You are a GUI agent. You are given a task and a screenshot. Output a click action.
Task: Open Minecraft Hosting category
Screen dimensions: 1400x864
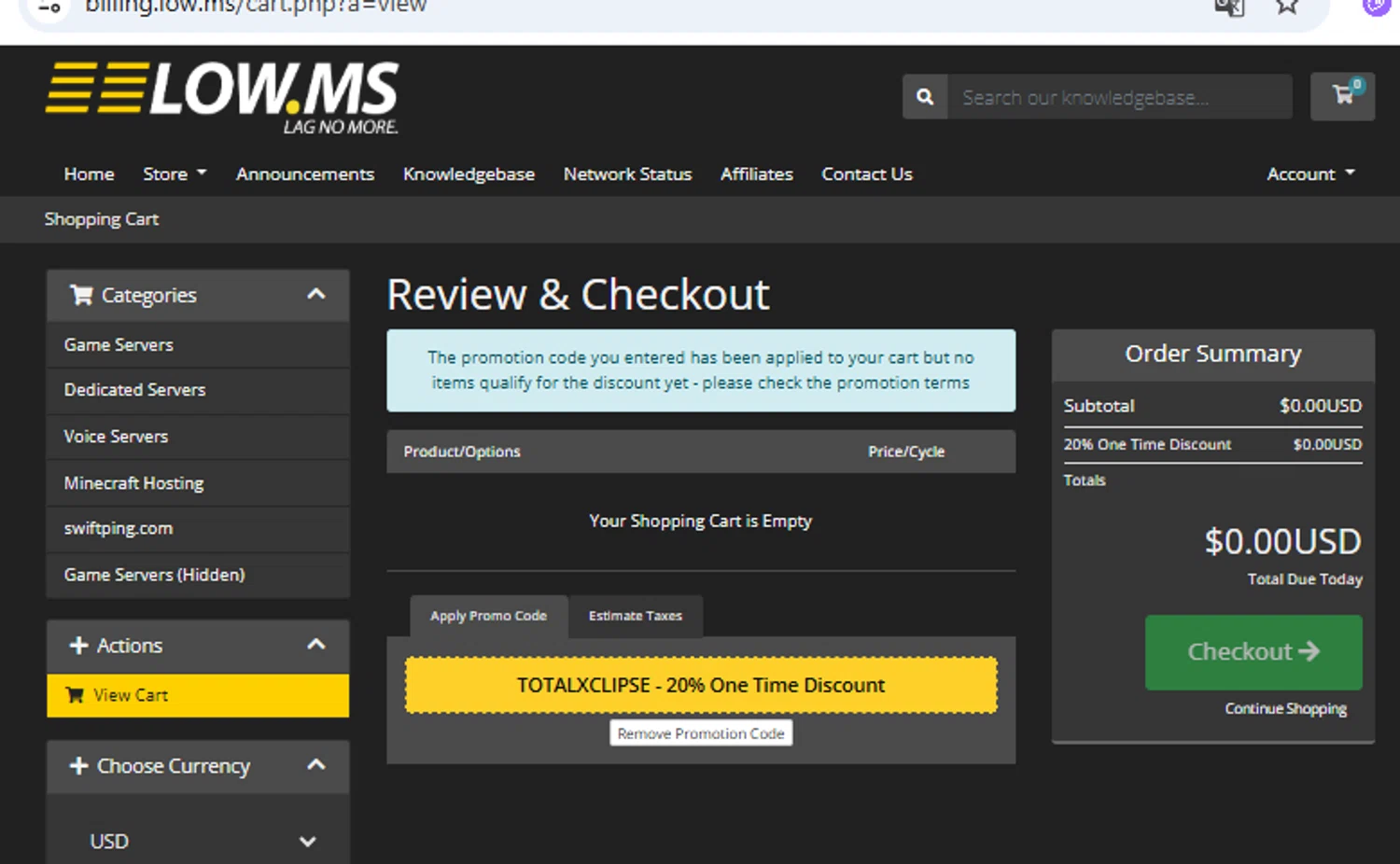(x=198, y=483)
